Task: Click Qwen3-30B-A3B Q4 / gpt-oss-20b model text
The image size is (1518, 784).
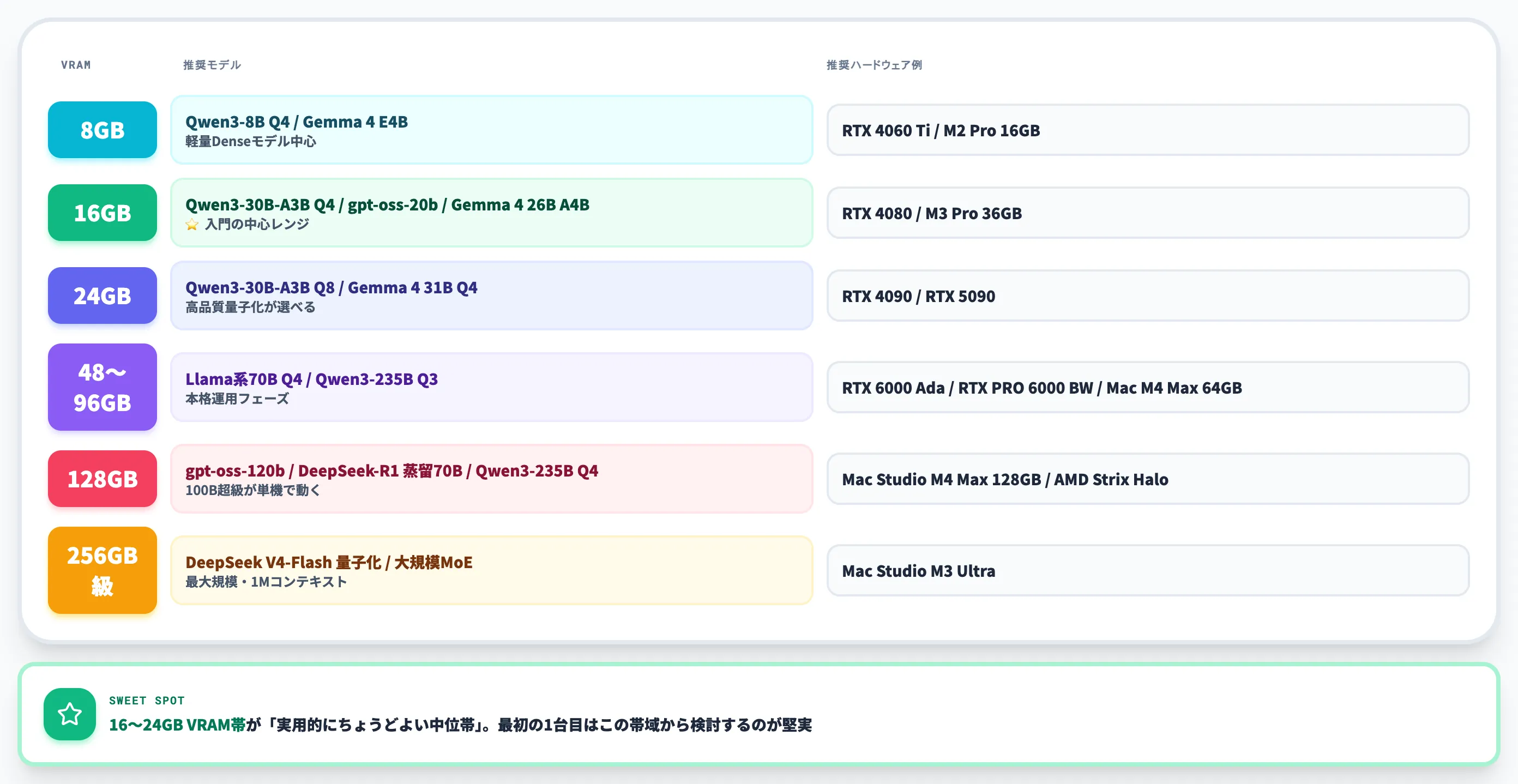Action: [312, 204]
